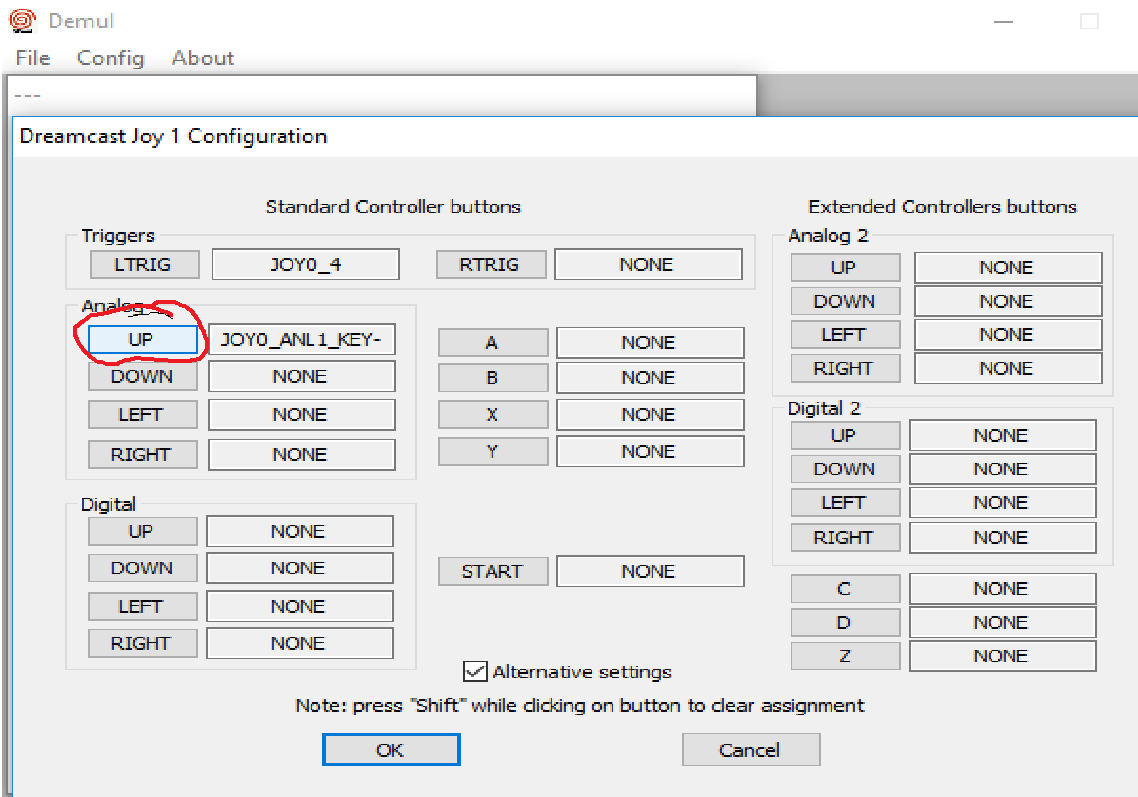The image size is (1138, 797).
Task: Open the Config menu
Action: [110, 58]
